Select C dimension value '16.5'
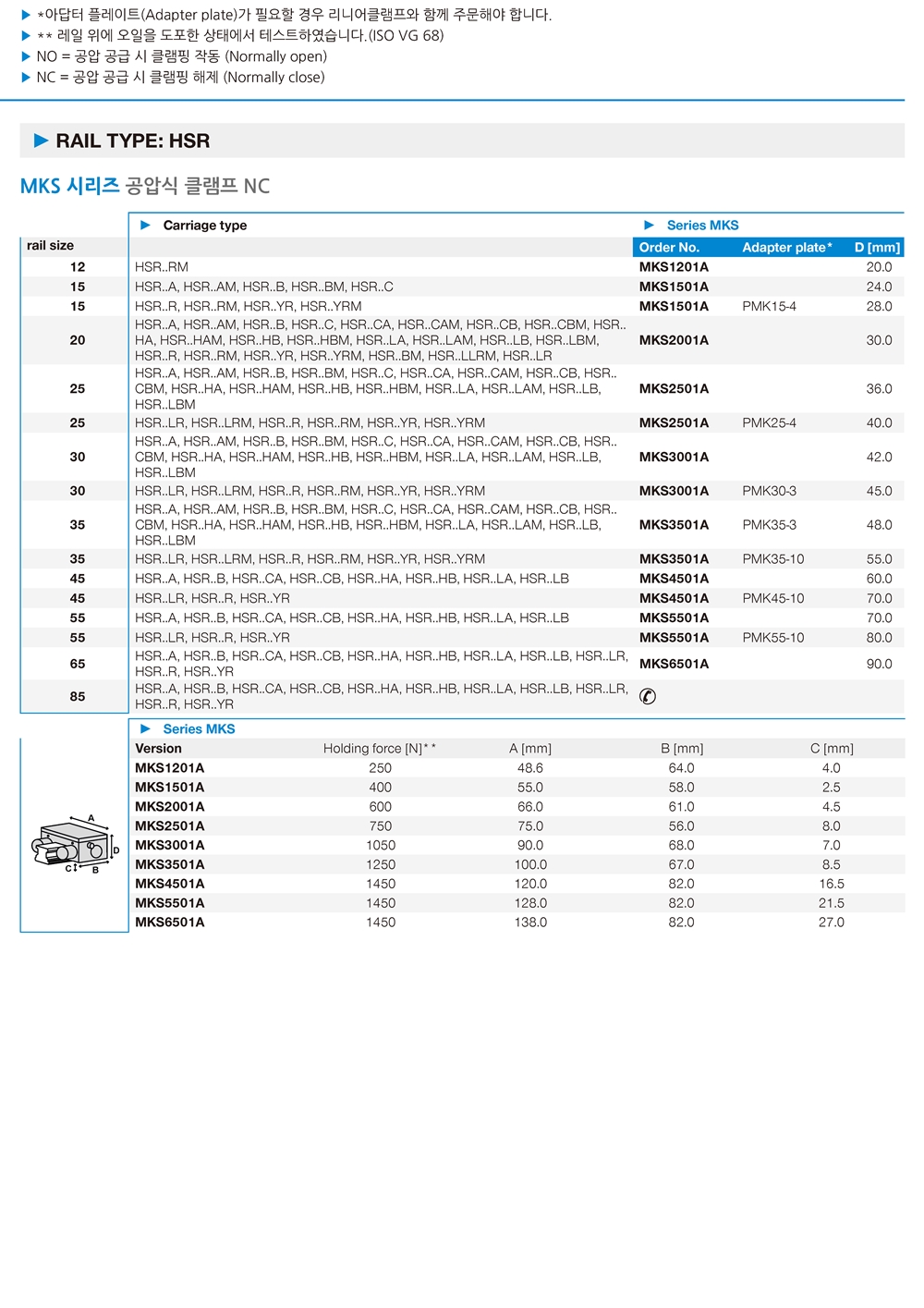 (832, 884)
